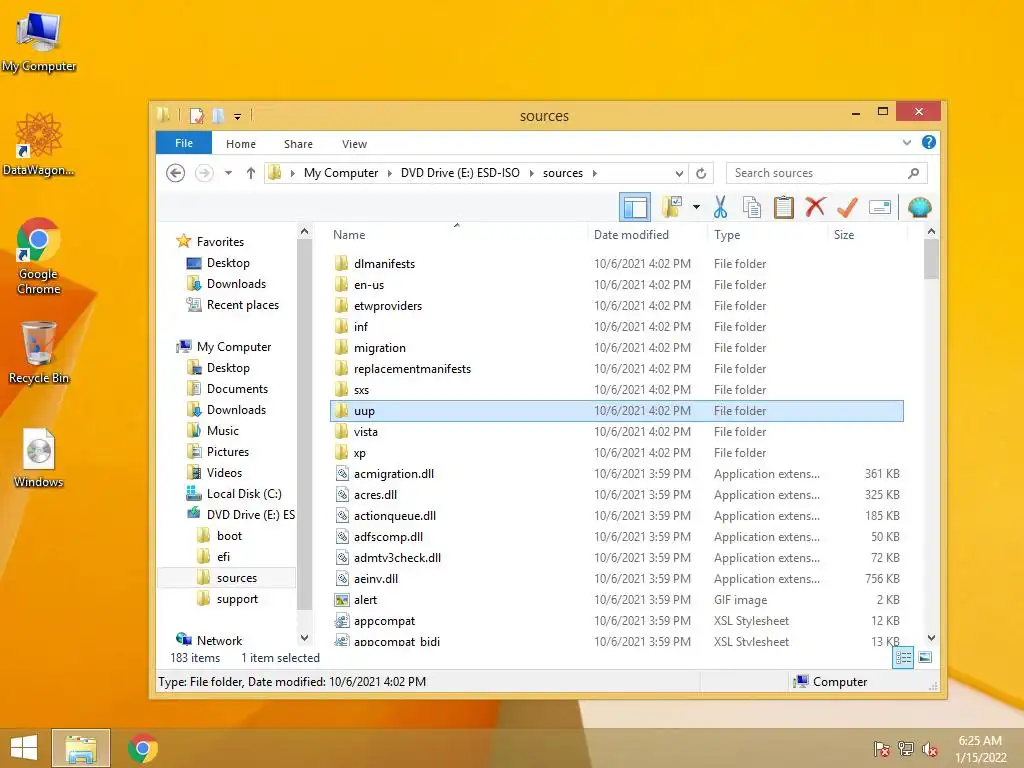Select Favorites in navigation pane

click(220, 242)
